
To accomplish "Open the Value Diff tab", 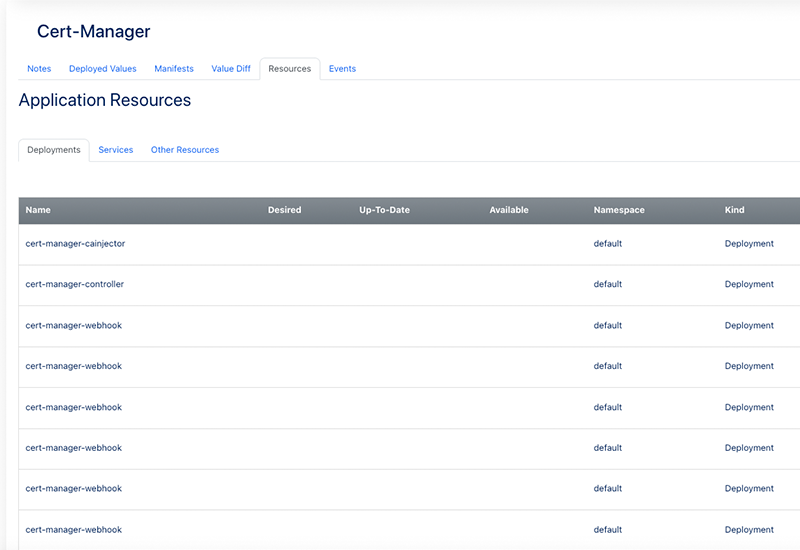I will pos(231,69).
